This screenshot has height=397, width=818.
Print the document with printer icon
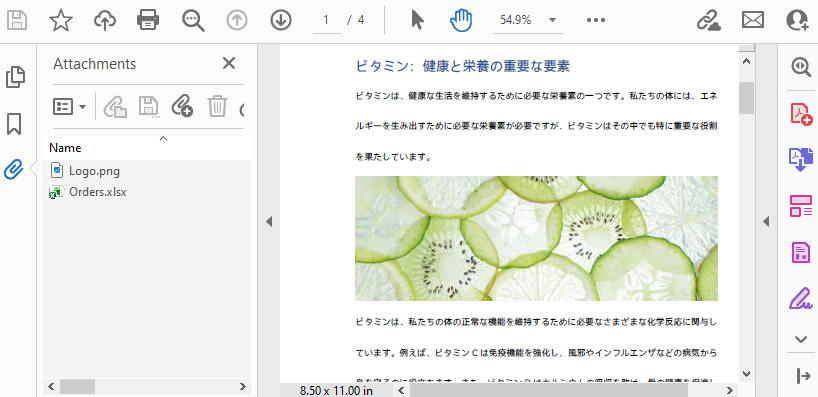point(148,20)
